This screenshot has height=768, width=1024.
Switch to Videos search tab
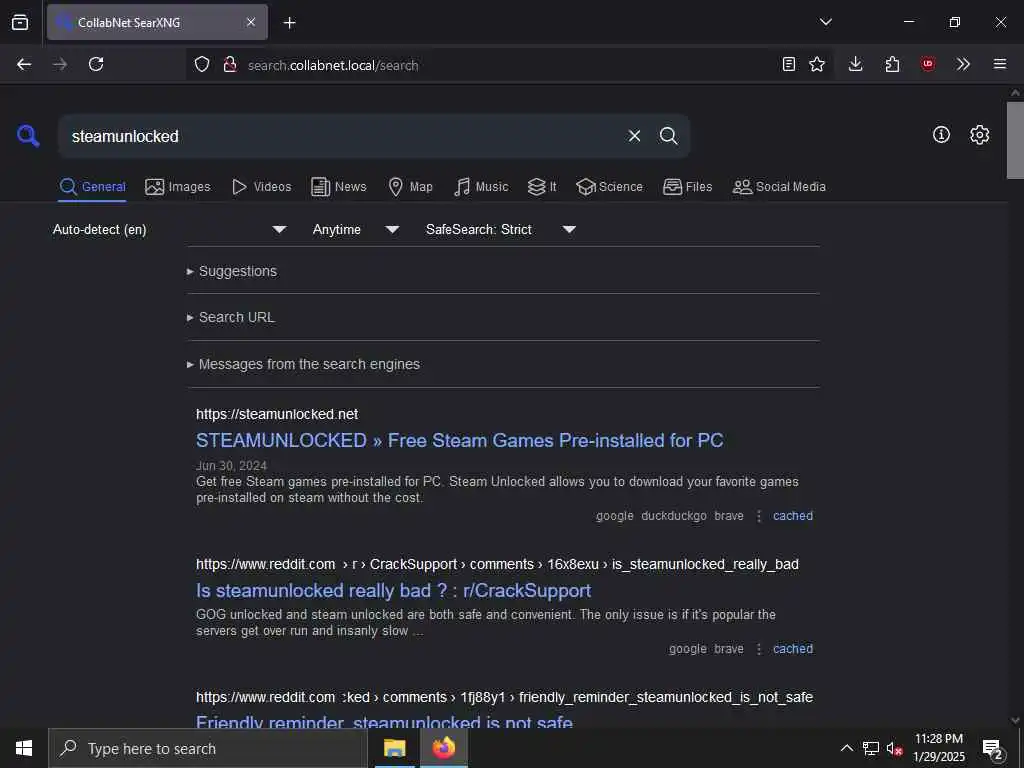tap(261, 187)
